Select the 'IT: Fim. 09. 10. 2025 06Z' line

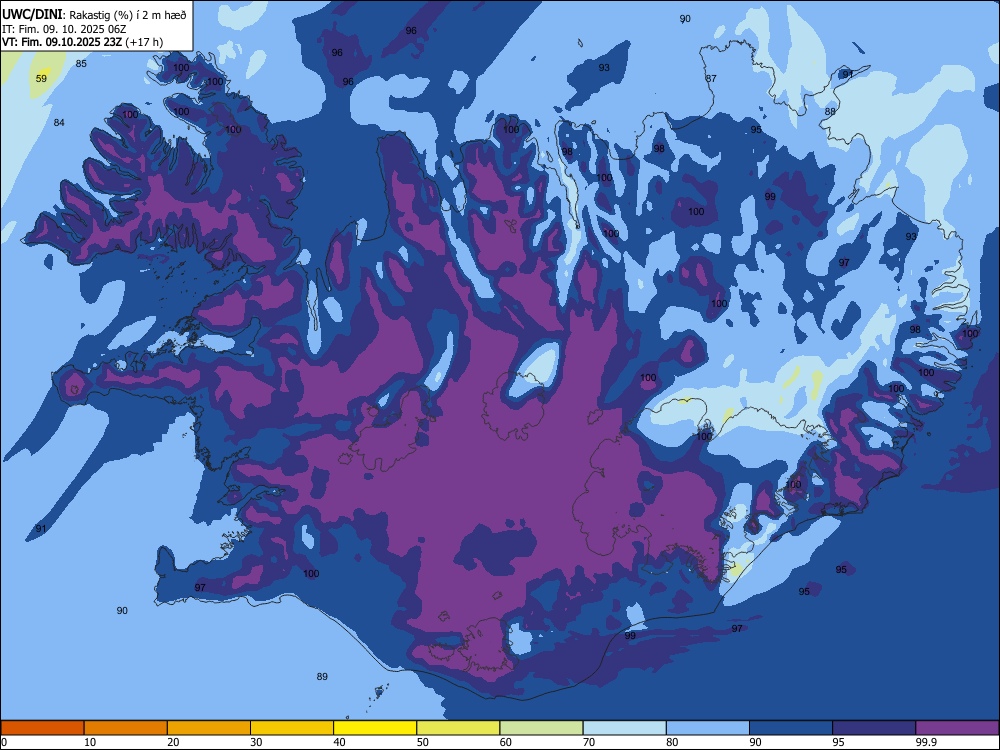point(64,29)
